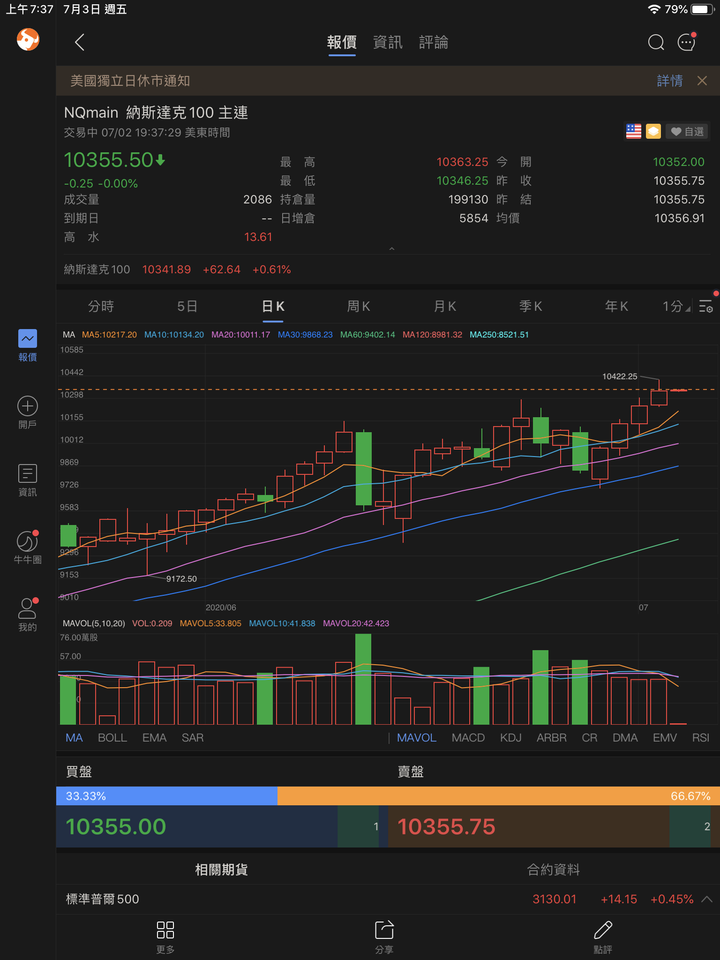
Task: Tap the last price 10355.50
Action: 108,160
